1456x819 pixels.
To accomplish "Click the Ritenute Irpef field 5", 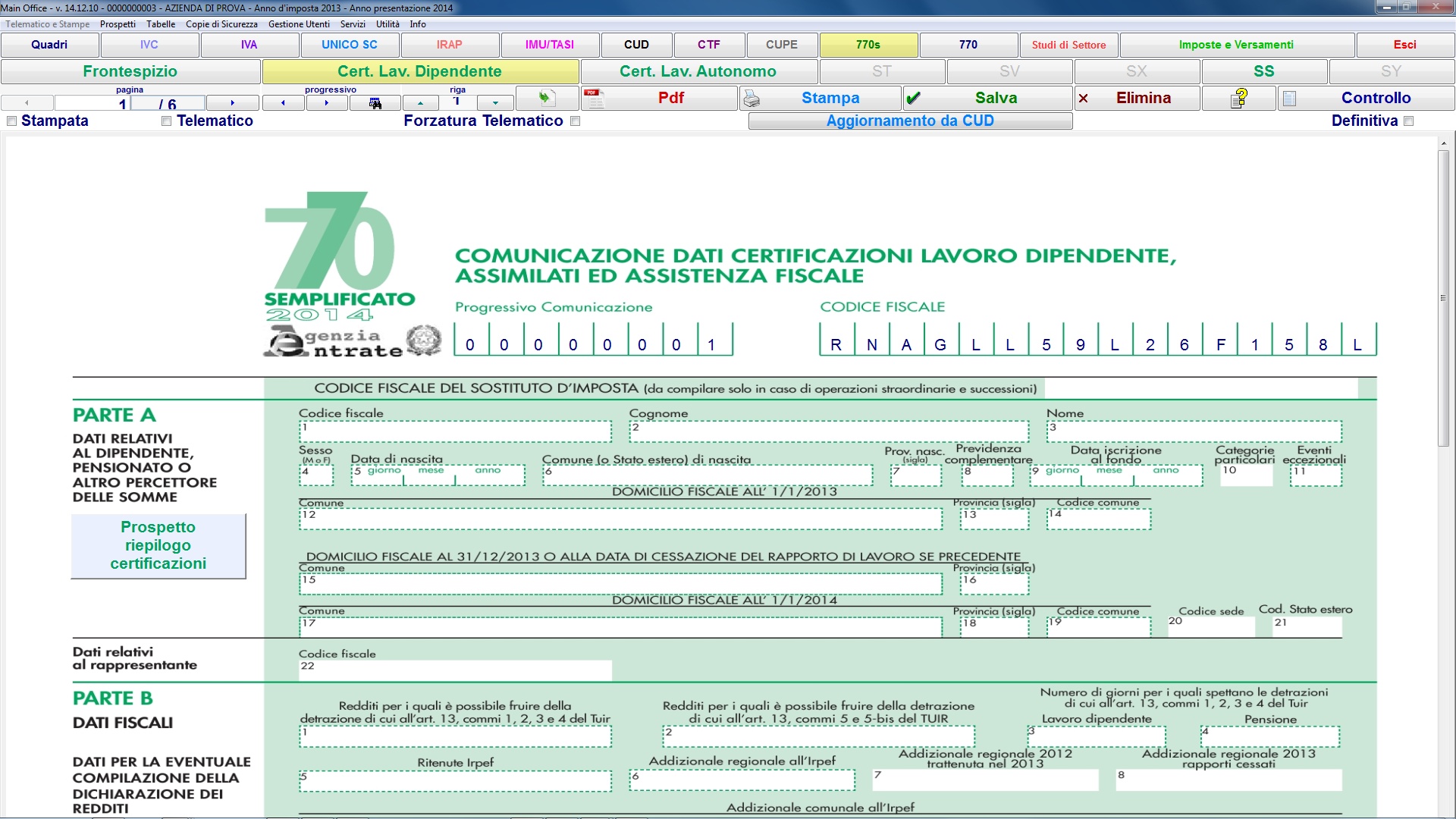I will click(455, 781).
